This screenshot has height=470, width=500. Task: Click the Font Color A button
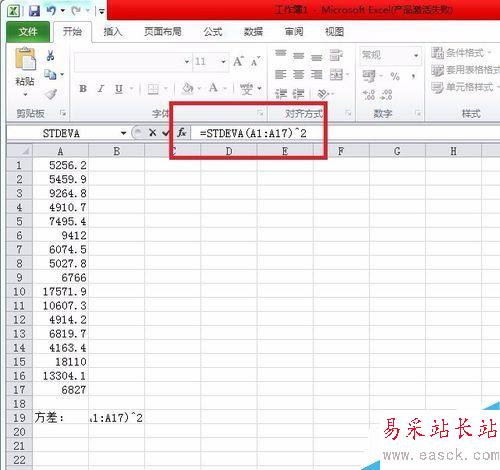coord(213,88)
